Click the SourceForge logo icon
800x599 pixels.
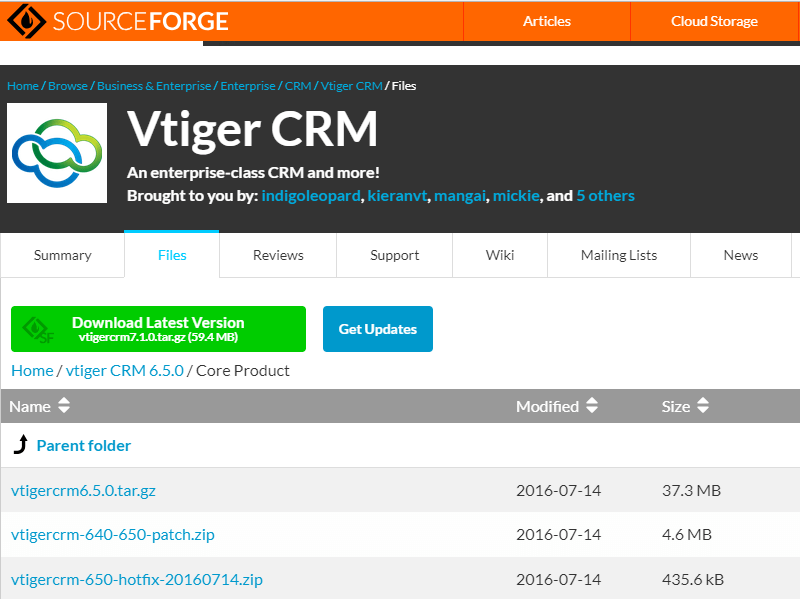[x=23, y=21]
